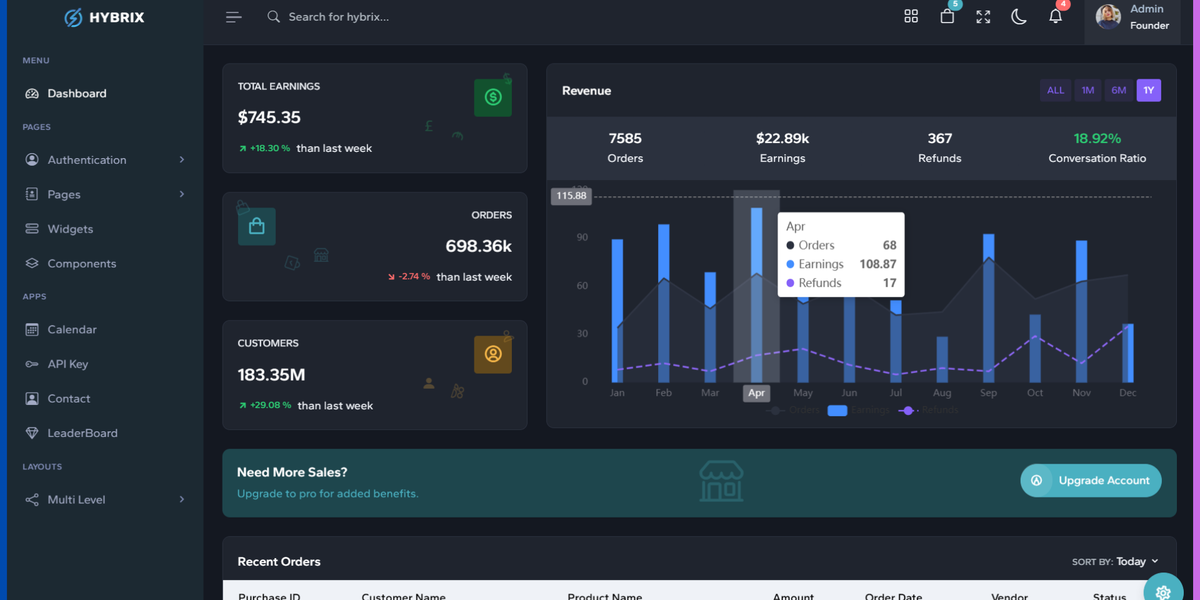
Task: Open the shopping cart with 5 items
Action: coord(947,16)
